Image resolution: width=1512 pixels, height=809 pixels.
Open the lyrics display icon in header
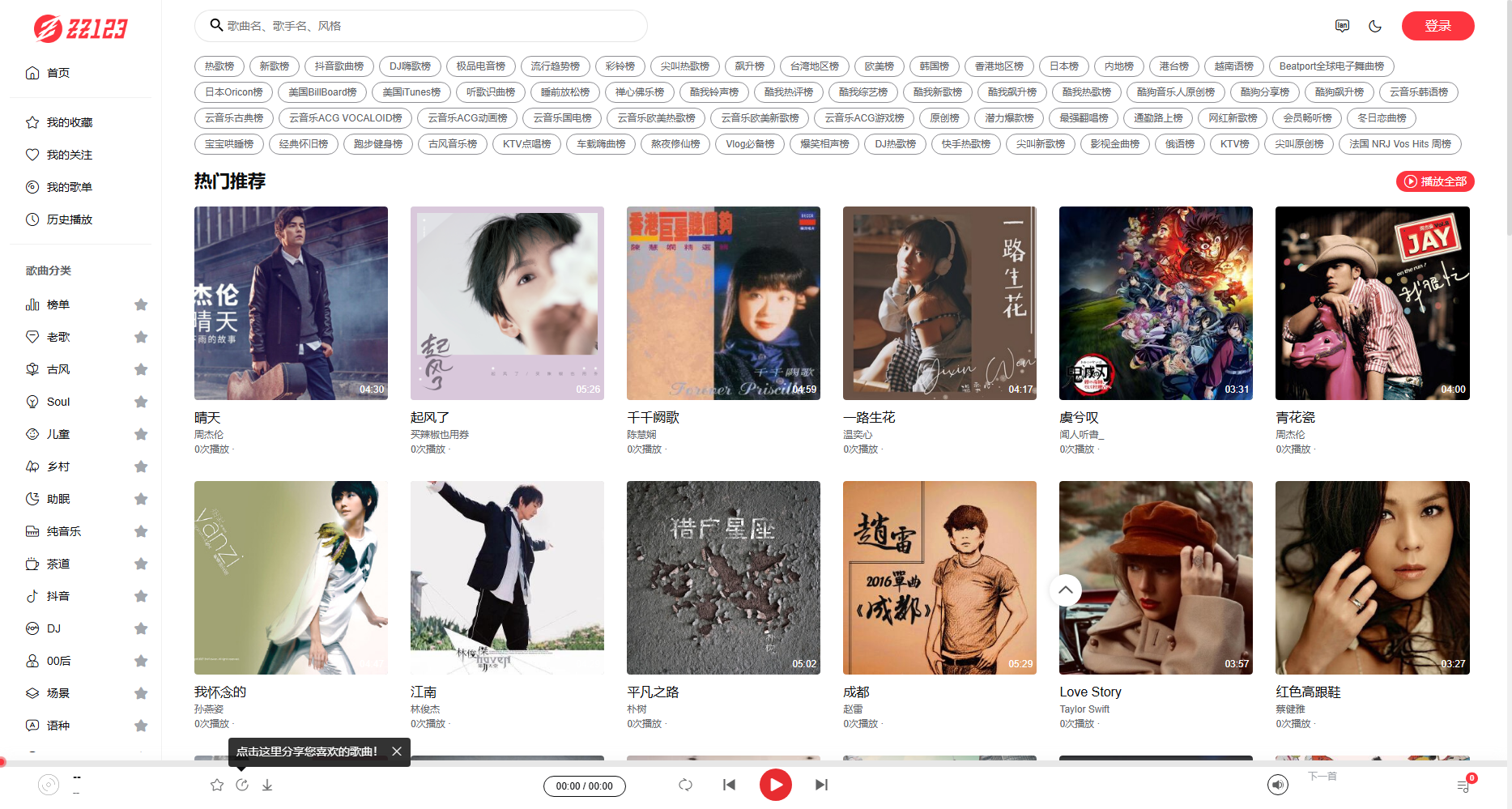click(1342, 26)
